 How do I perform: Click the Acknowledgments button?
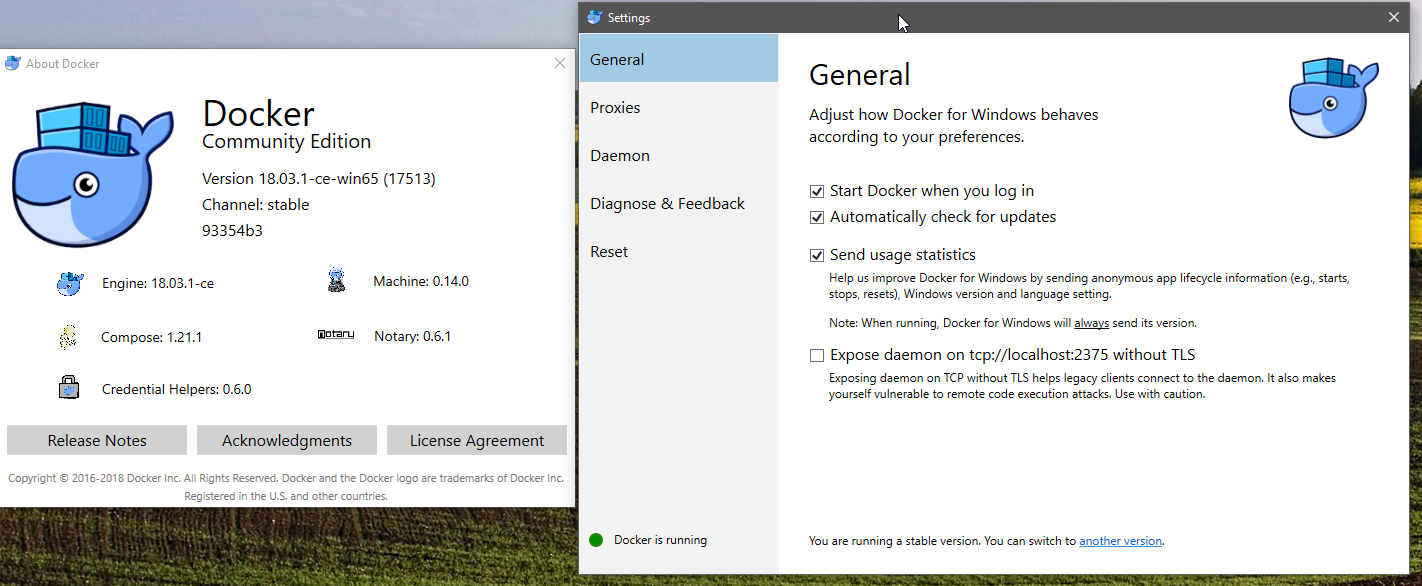coord(287,440)
